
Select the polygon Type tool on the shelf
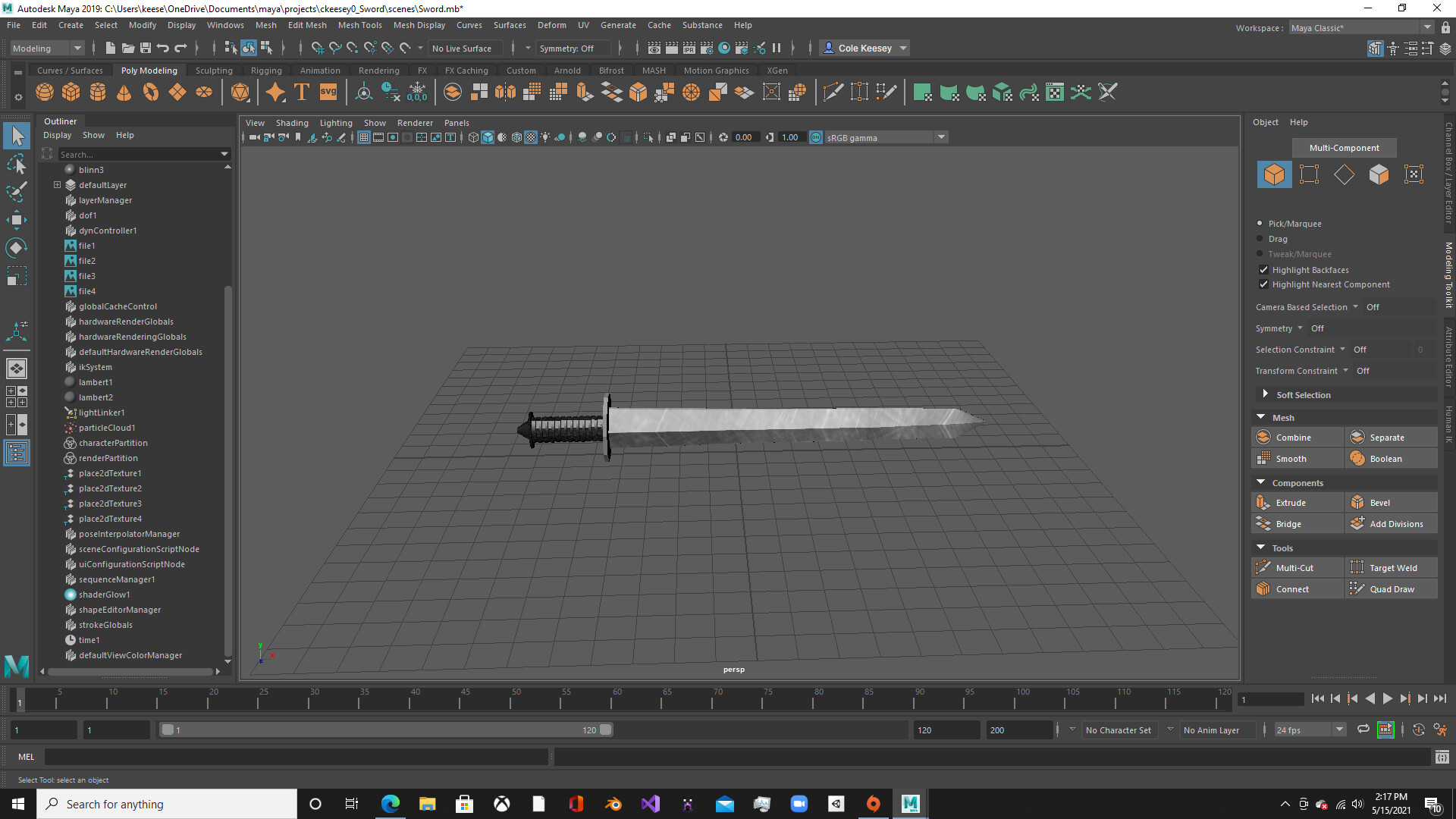coord(300,92)
